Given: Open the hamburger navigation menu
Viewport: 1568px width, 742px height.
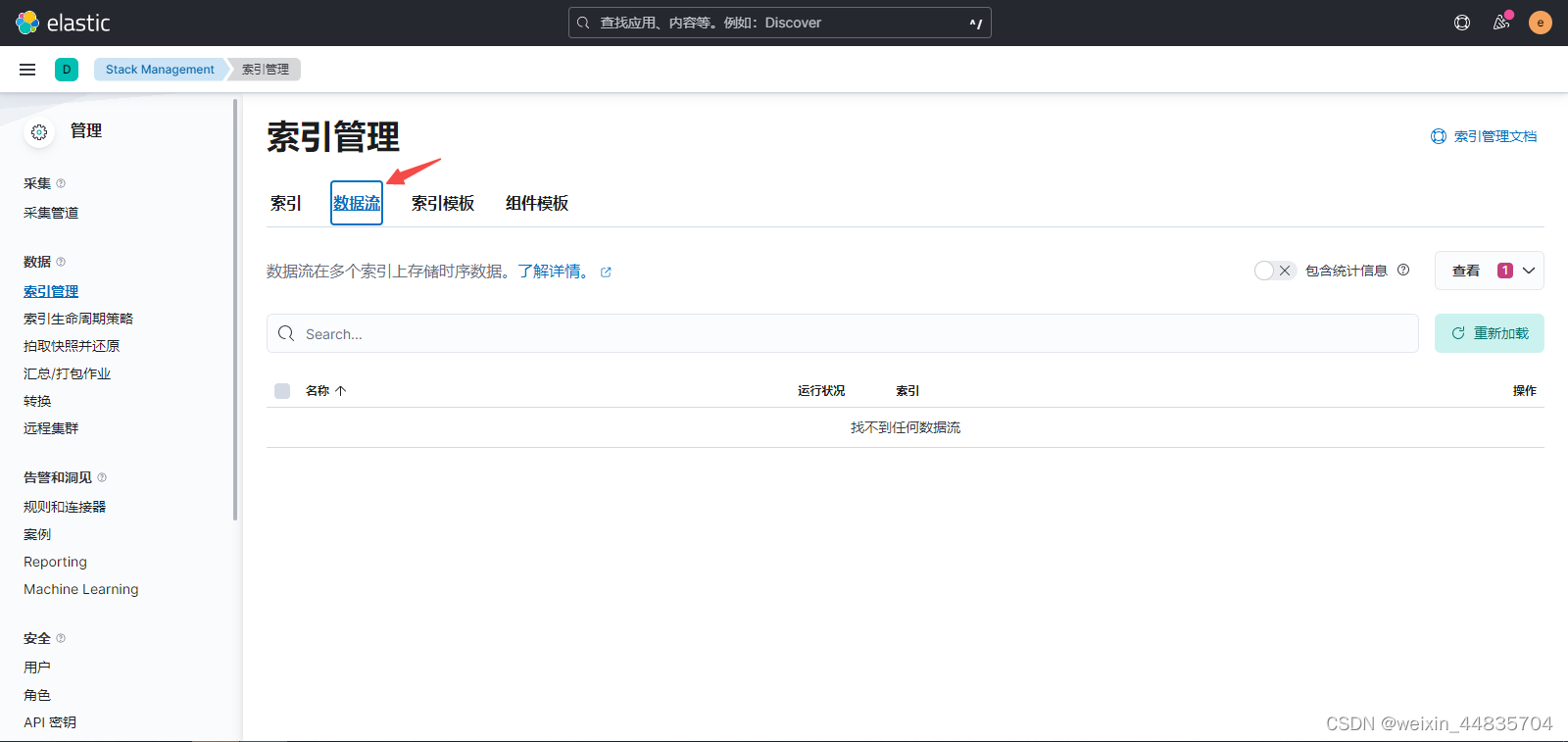Looking at the screenshot, I should (x=27, y=70).
